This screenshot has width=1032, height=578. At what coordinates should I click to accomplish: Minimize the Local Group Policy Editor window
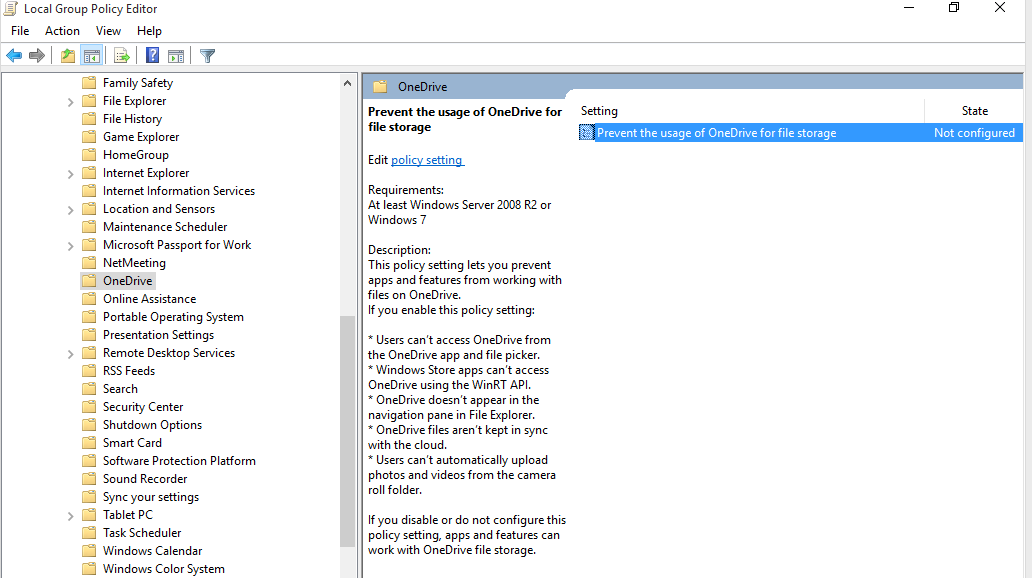point(909,8)
